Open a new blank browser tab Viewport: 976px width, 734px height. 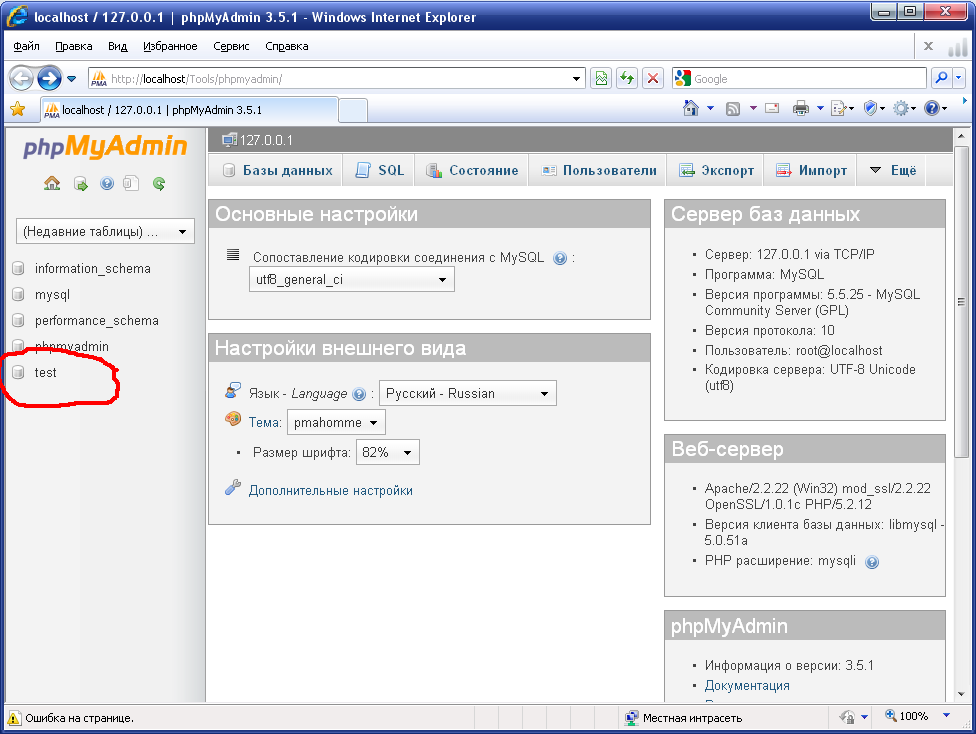tap(353, 110)
